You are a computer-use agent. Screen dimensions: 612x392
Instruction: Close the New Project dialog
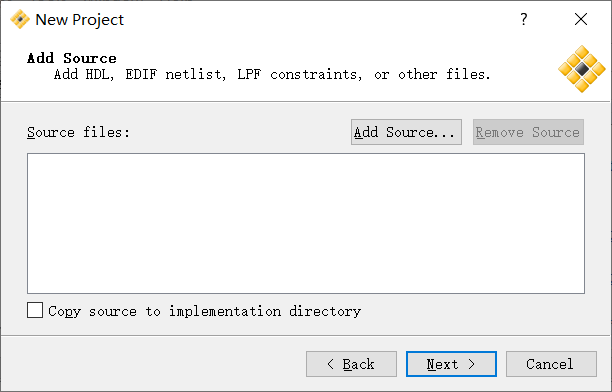[x=581, y=19]
